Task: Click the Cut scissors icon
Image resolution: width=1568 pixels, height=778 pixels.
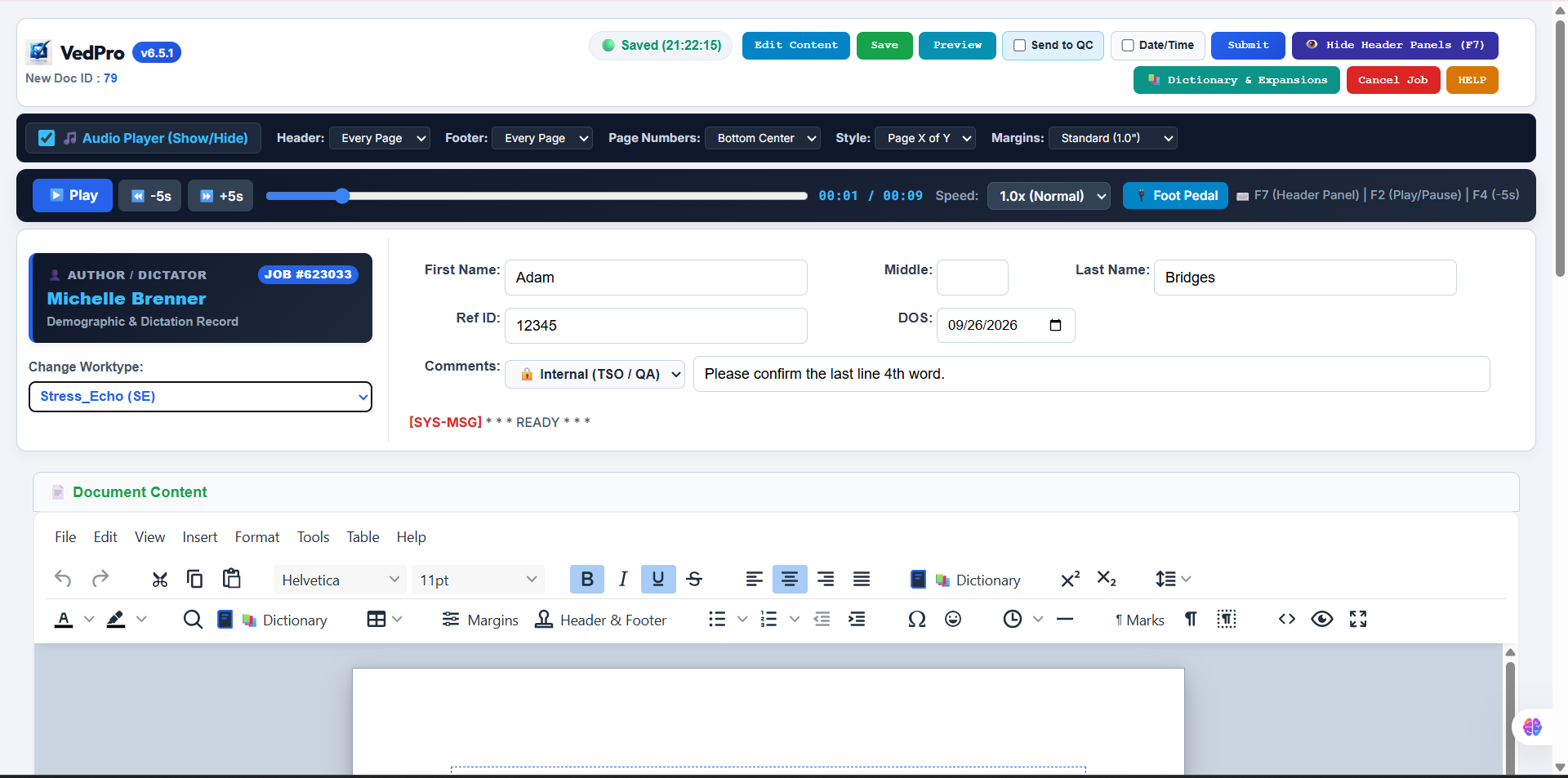Action: 160,579
